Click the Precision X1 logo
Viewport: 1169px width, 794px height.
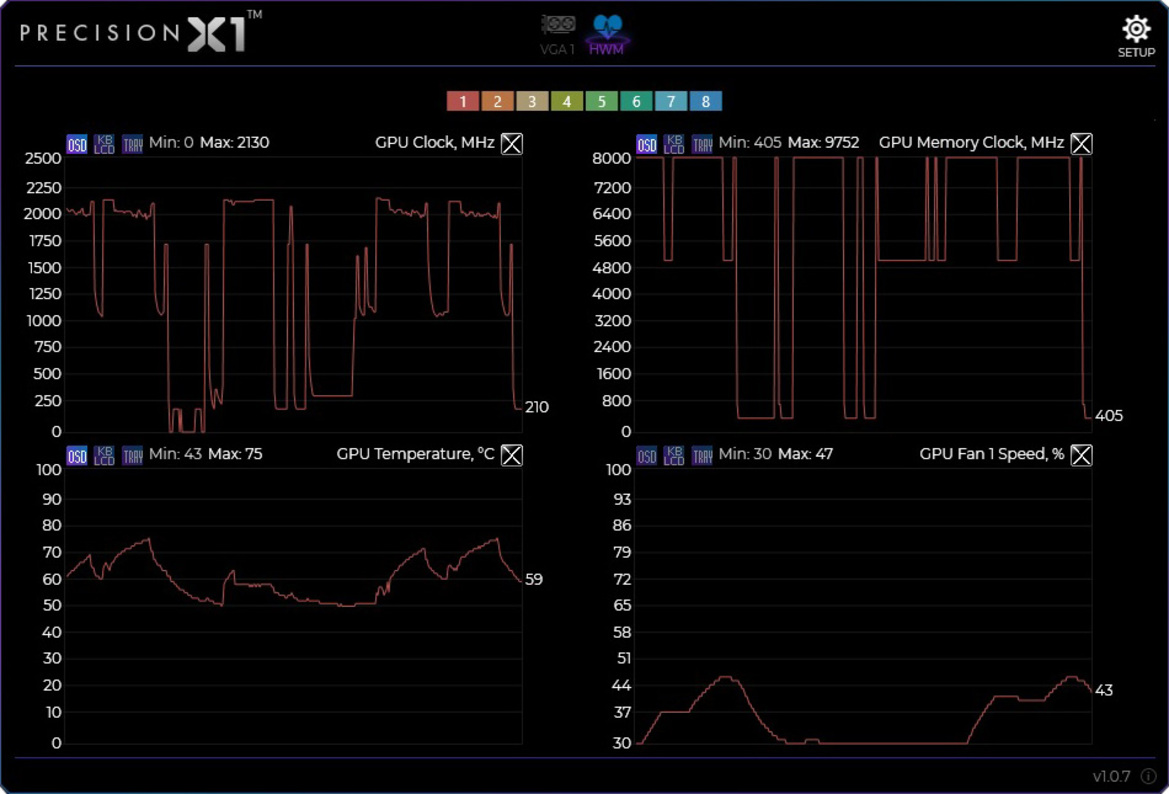141,32
